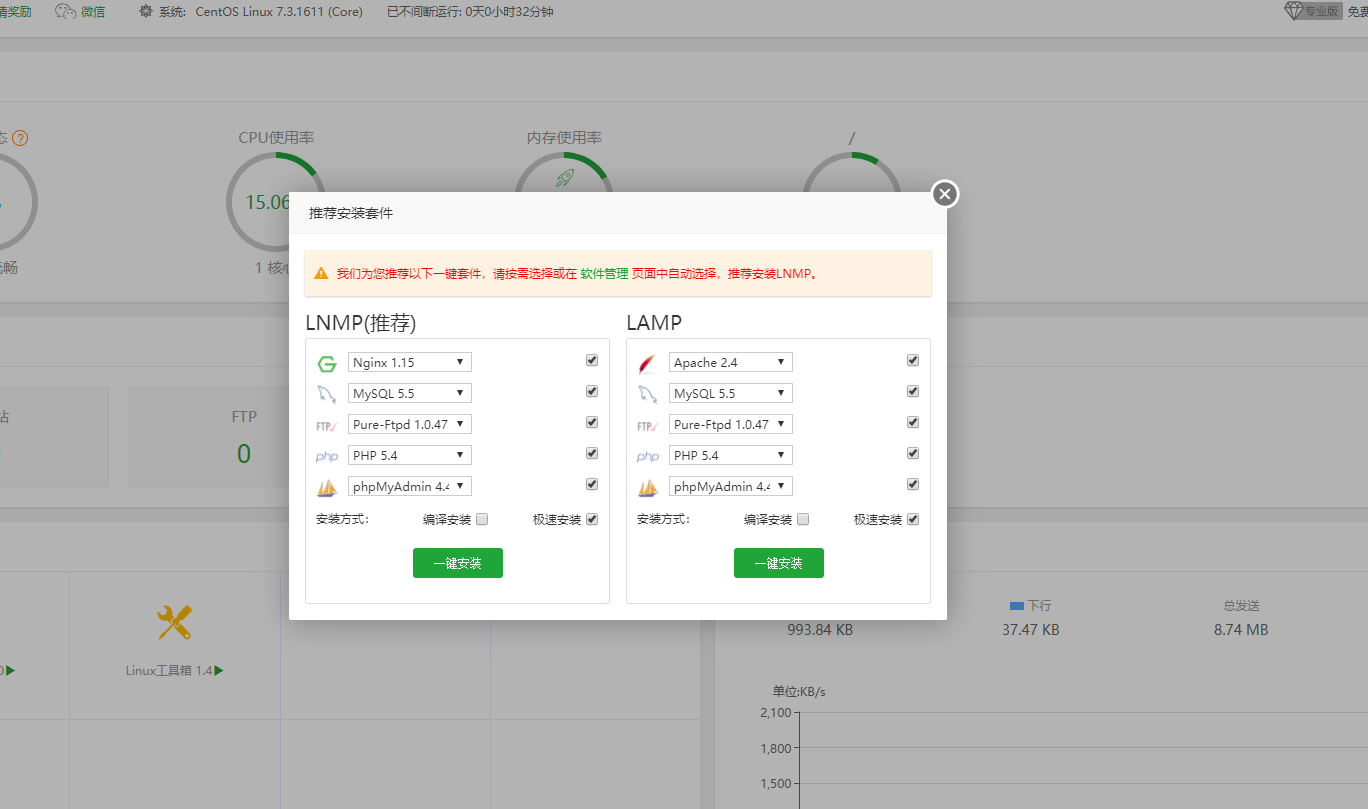Open the 软件管理 link in notice

coord(604,273)
